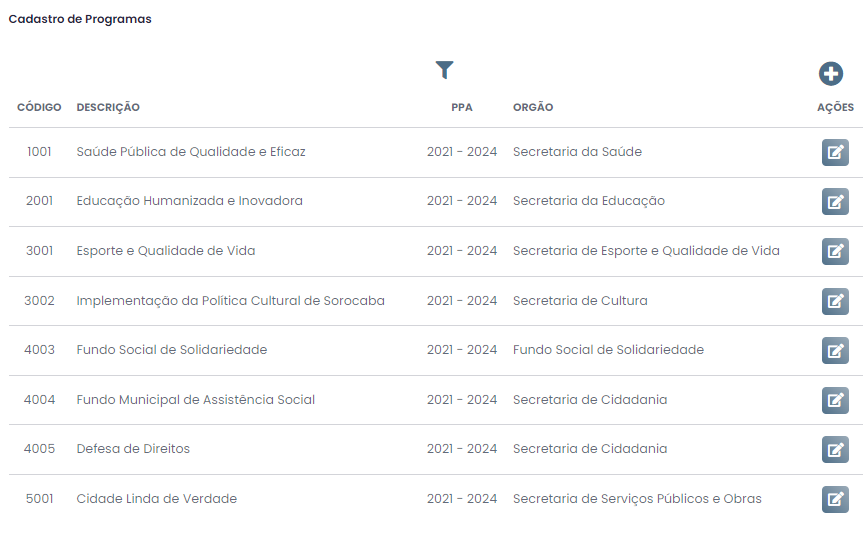This screenshot has width=868, height=539.
Task: Click the PPA column header
Action: [x=462, y=107]
